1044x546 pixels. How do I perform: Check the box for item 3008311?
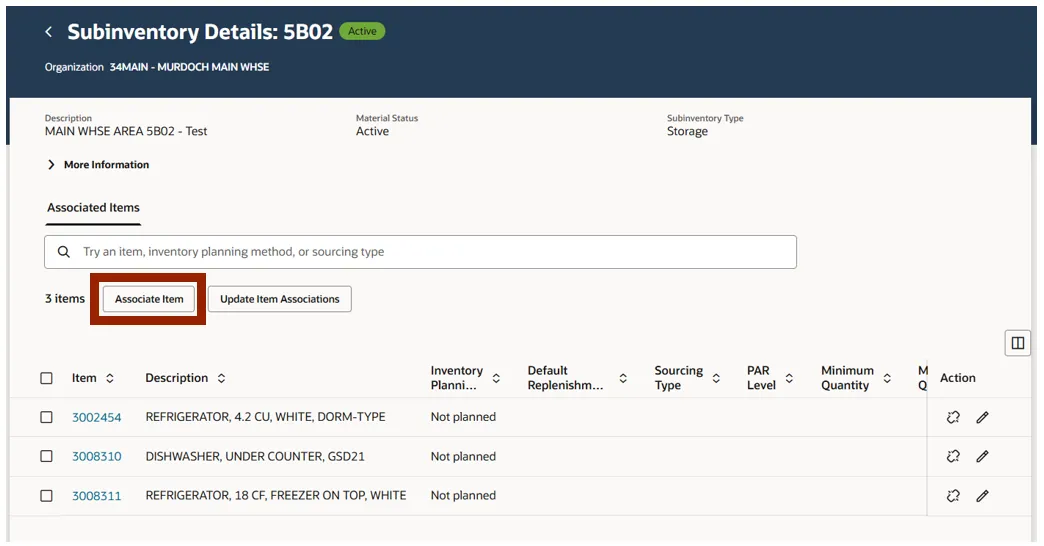tap(47, 495)
